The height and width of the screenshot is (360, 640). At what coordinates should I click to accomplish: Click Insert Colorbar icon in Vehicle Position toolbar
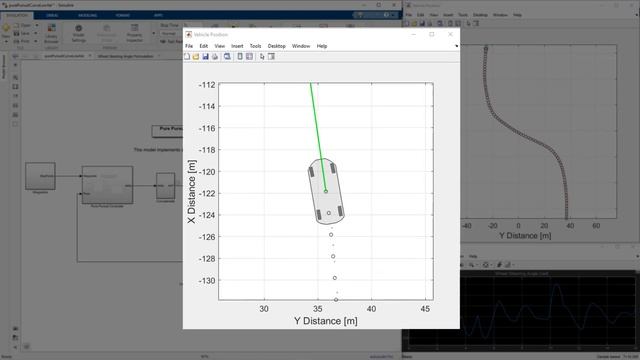pyautogui.click(x=240, y=57)
